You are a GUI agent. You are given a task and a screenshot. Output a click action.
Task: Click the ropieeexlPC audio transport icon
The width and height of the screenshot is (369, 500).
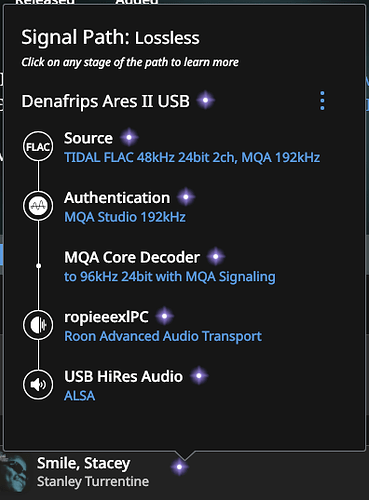tap(38, 325)
